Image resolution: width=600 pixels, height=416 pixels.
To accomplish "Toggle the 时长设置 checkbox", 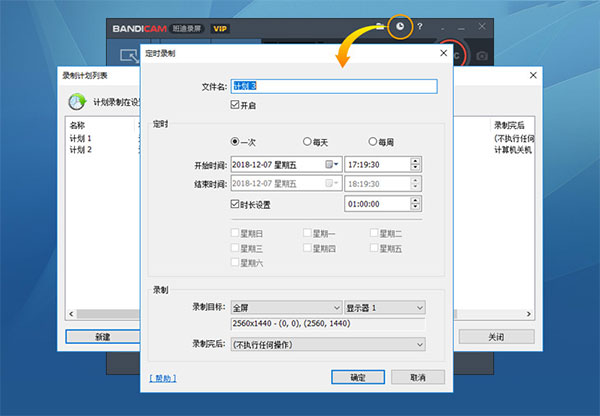I will click(235, 204).
